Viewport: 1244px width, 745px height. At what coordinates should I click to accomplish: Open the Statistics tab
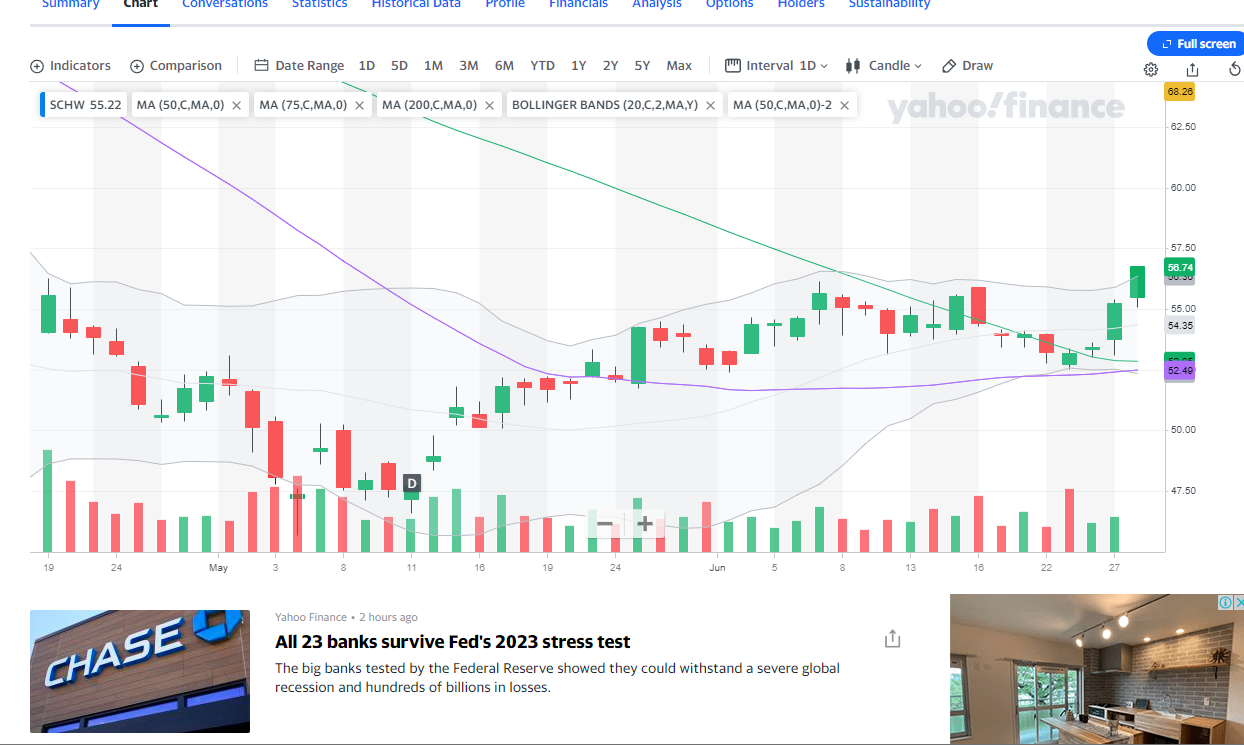coord(319,4)
